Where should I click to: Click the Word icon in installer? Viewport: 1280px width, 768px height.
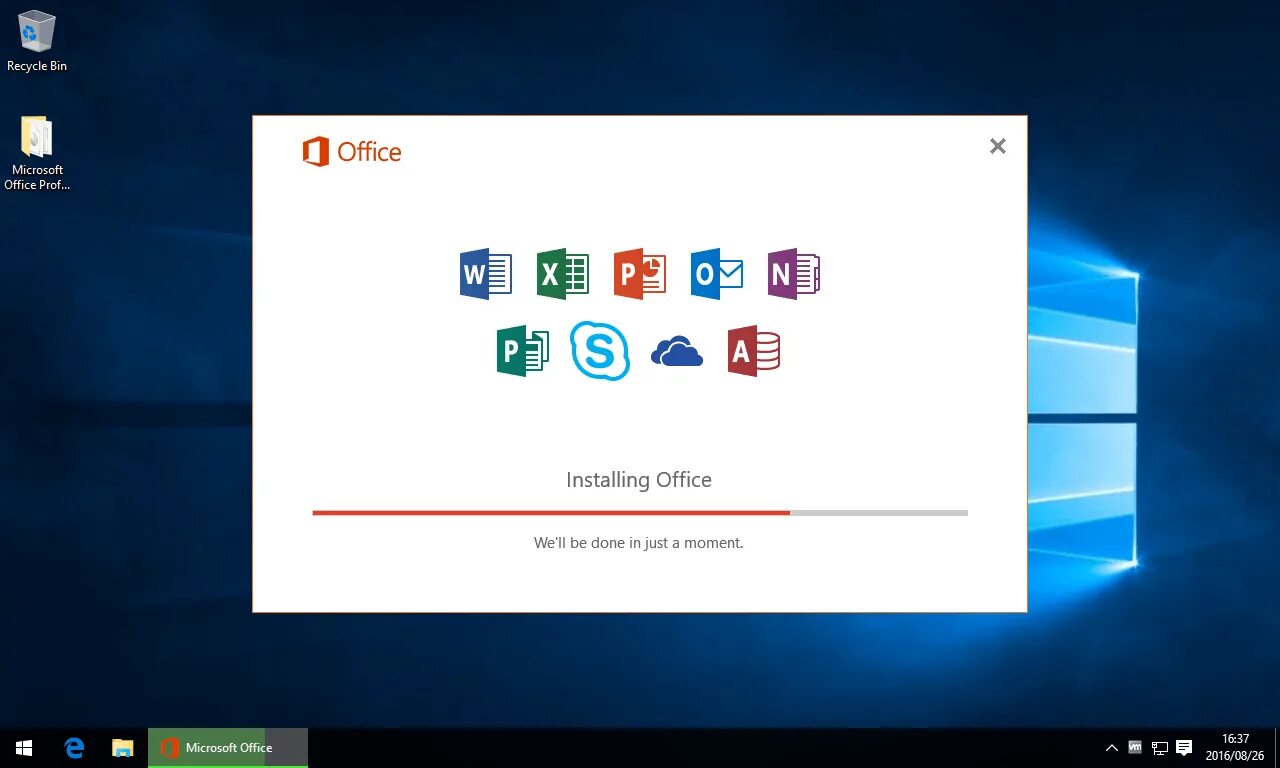(486, 274)
